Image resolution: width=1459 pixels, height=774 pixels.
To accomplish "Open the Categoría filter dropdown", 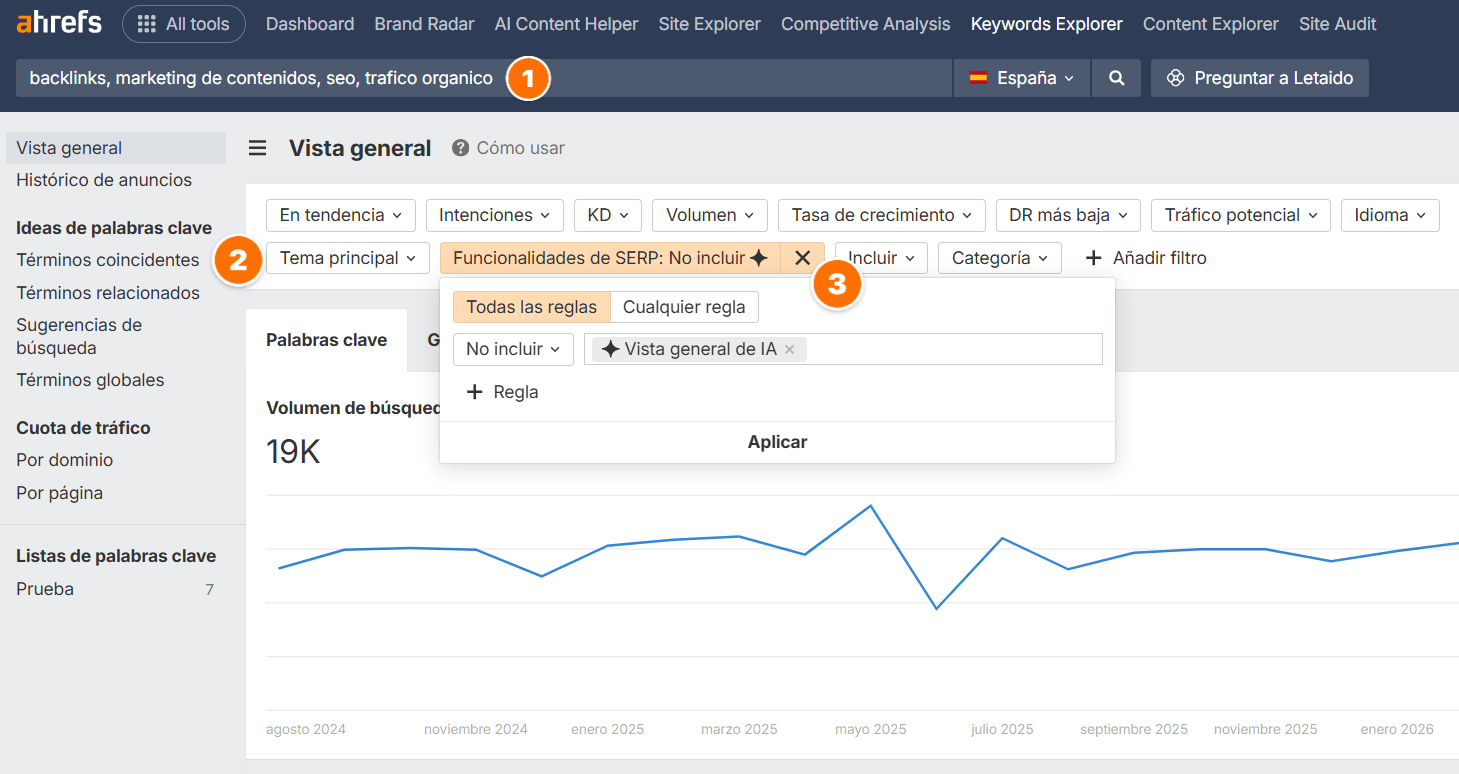I will pos(1000,258).
